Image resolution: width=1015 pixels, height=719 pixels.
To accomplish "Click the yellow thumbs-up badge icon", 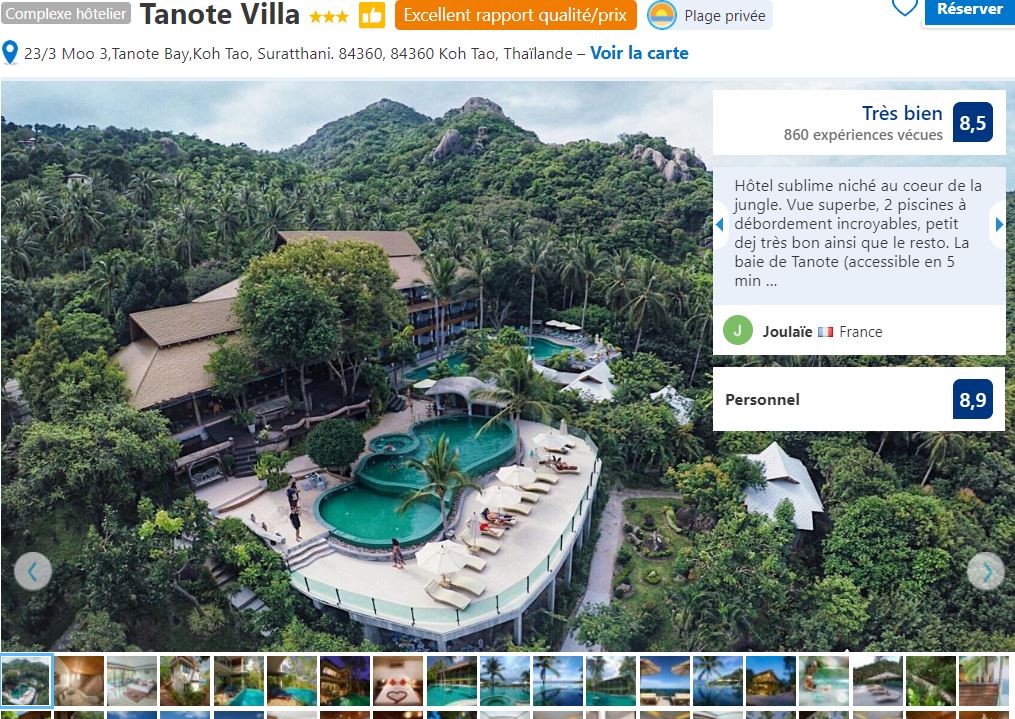I will click(x=372, y=16).
